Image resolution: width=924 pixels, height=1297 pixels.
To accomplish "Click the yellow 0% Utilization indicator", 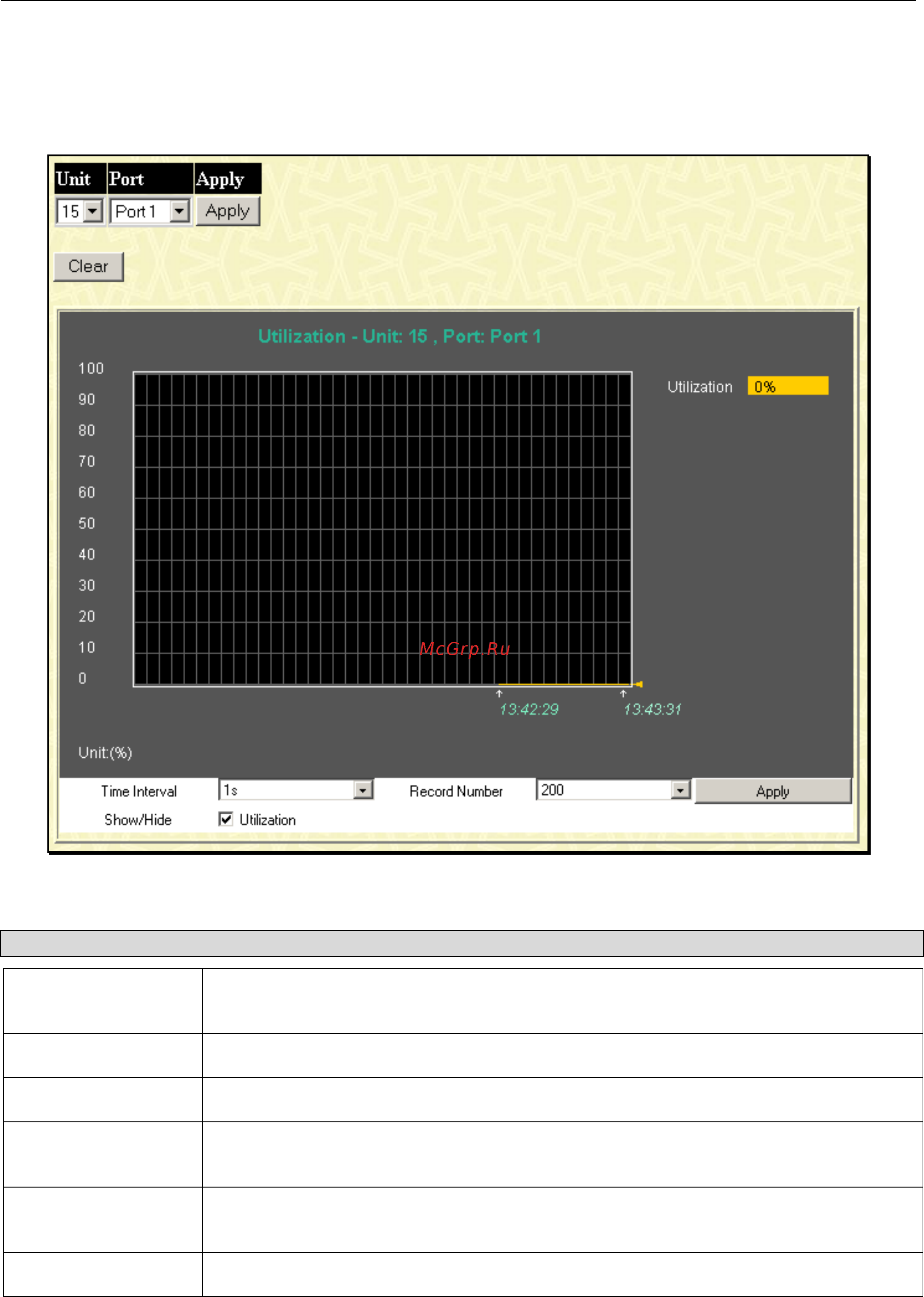I will point(787,386).
